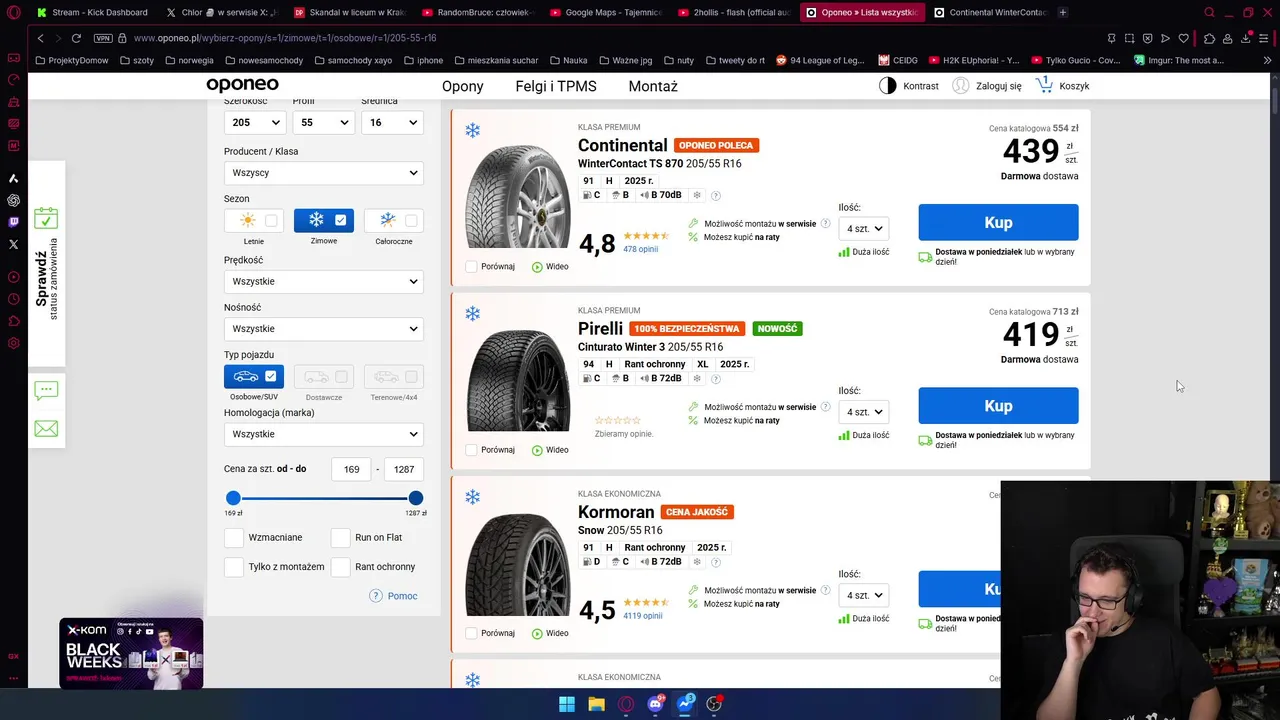Image resolution: width=1280 pixels, height=720 pixels.
Task: Click Kup for the Pirelli tyre
Action: click(x=998, y=405)
